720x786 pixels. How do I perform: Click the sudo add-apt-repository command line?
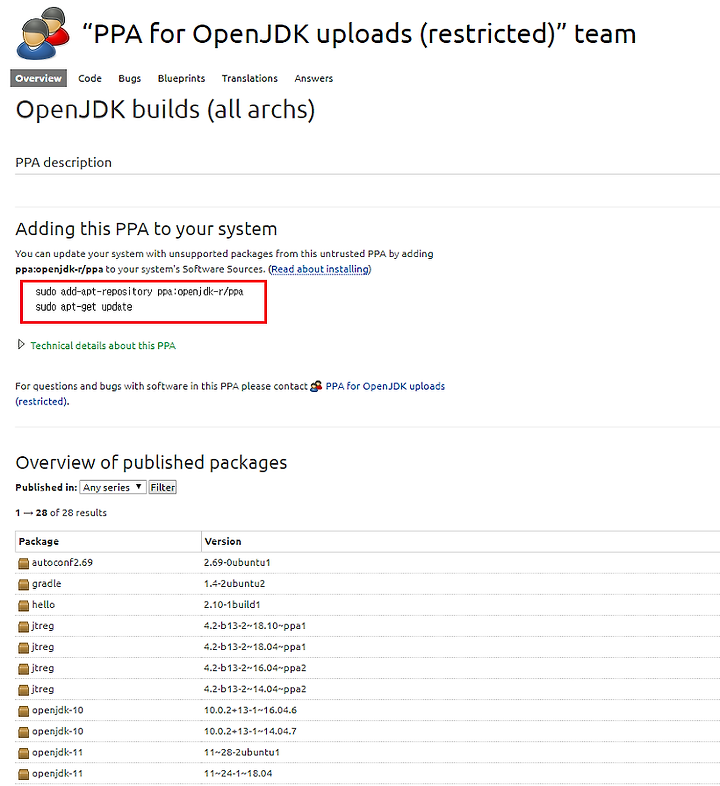click(139, 292)
